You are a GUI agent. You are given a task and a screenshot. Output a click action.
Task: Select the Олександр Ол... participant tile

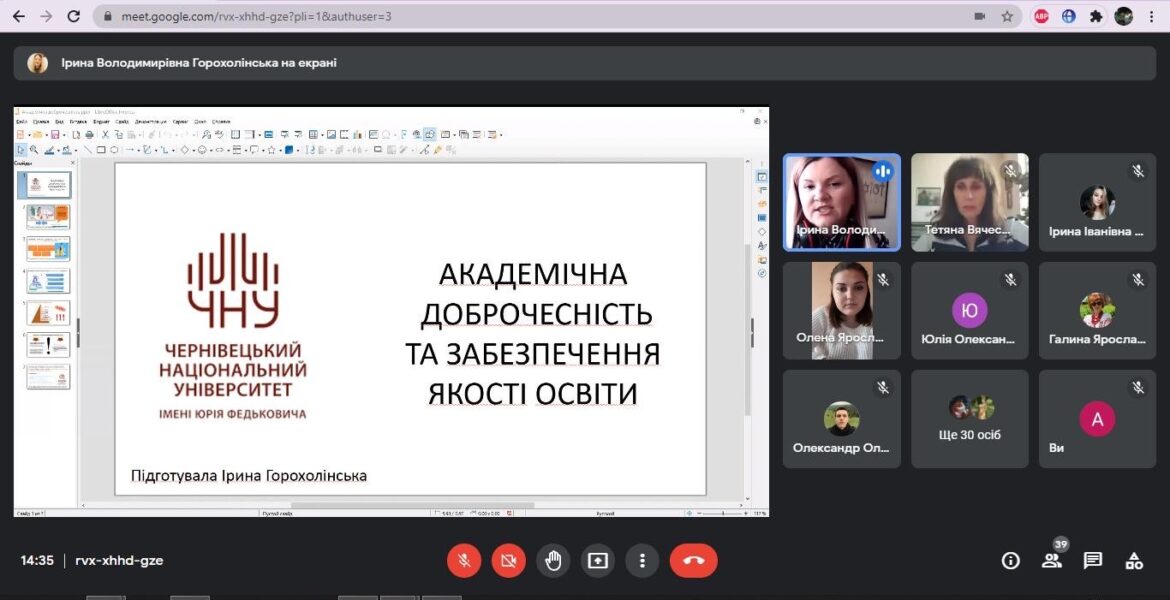coord(842,419)
